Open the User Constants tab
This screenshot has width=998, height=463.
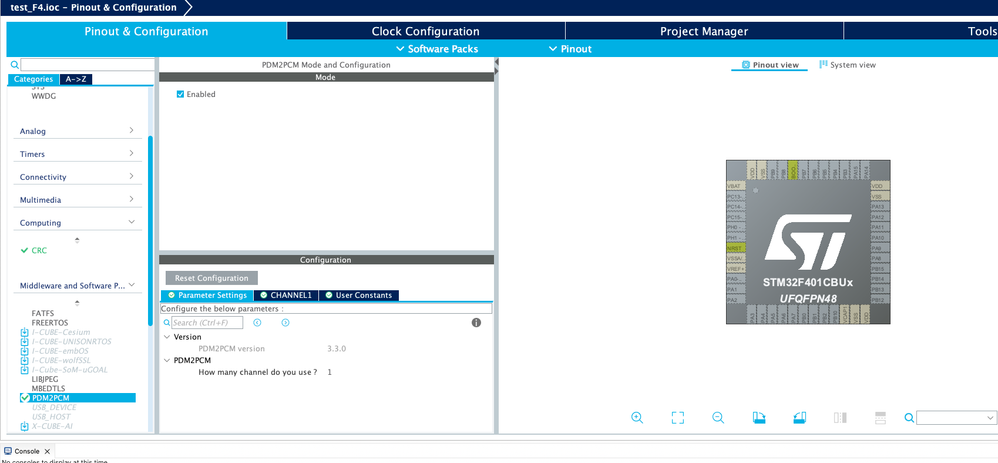tap(358, 296)
